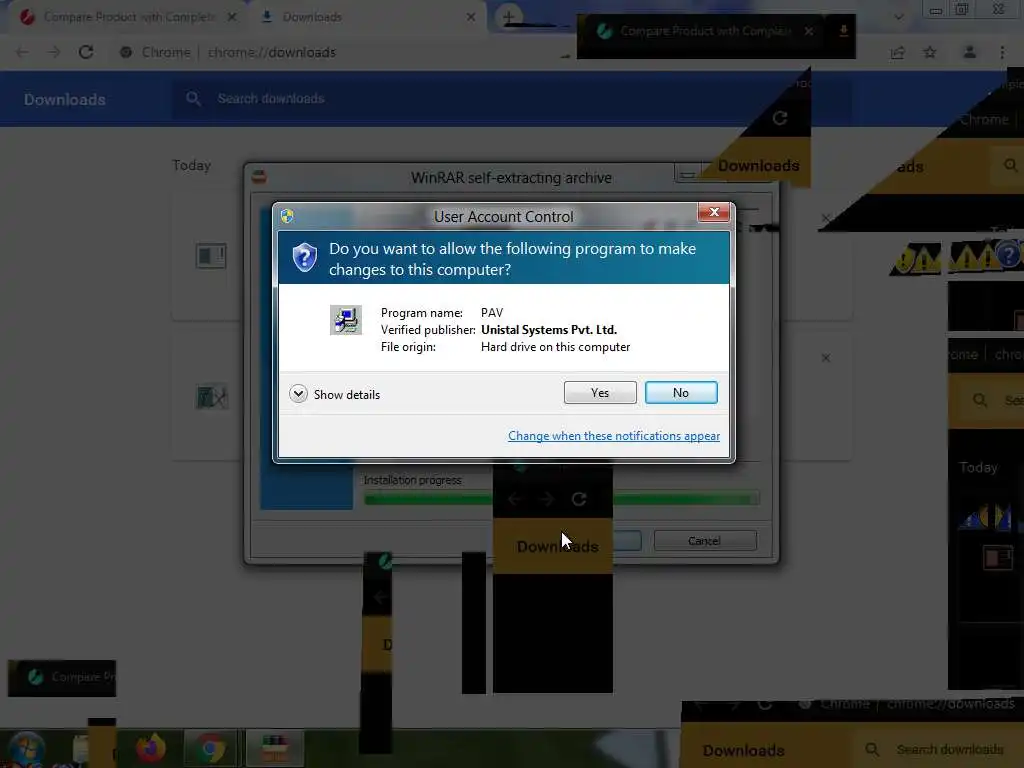Click No in User Account Control dialog
The image size is (1024, 768).
coord(680,392)
